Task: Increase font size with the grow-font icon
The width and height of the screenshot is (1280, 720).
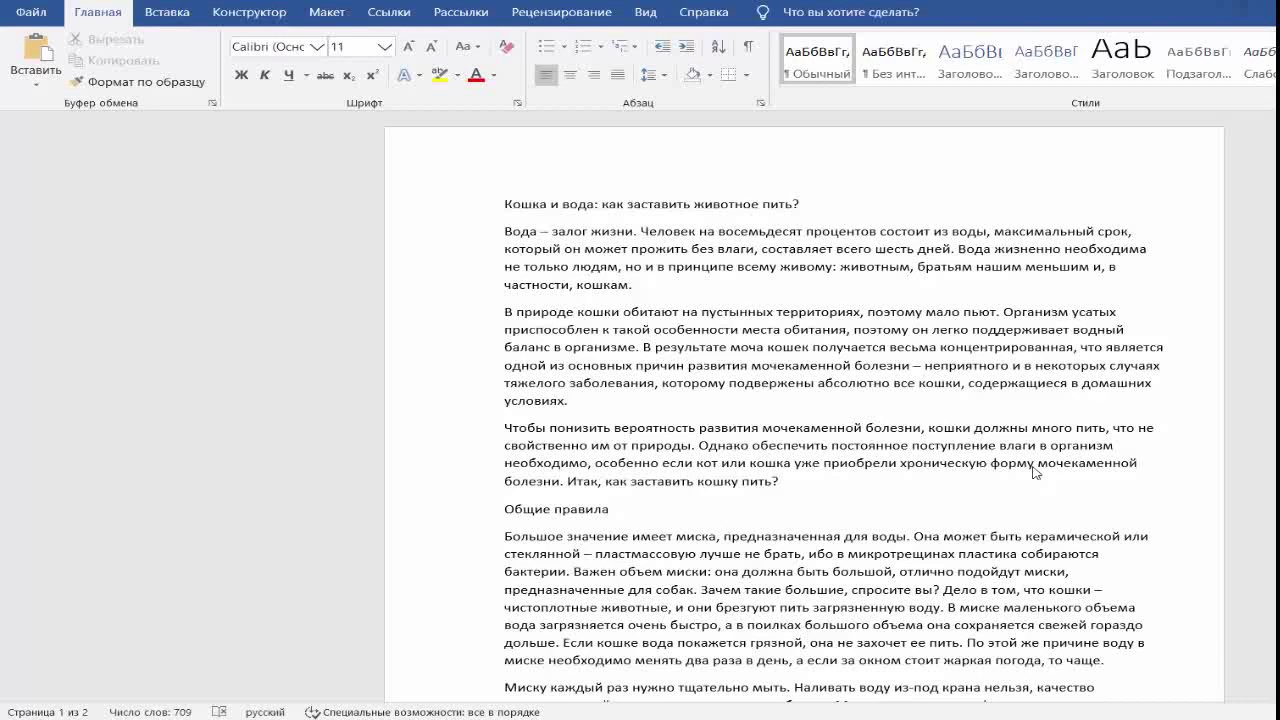Action: click(408, 47)
